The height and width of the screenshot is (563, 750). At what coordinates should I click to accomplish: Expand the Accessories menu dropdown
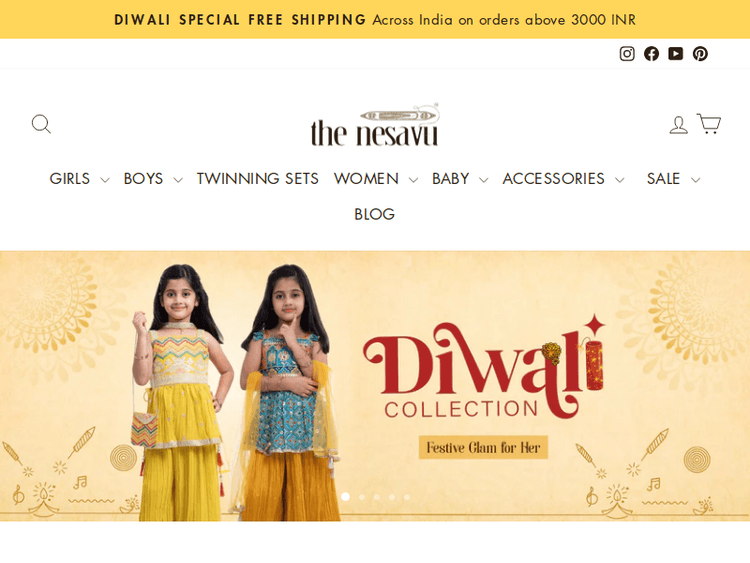pyautogui.click(x=563, y=178)
